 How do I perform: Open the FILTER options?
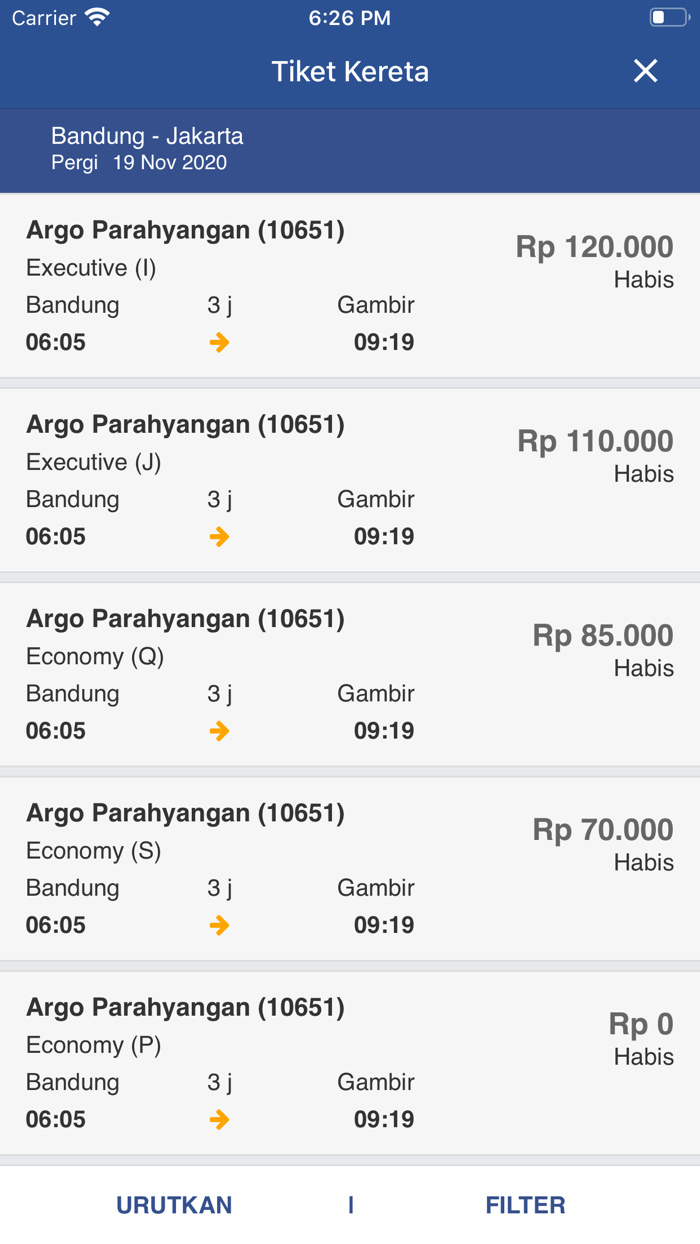point(524,1205)
